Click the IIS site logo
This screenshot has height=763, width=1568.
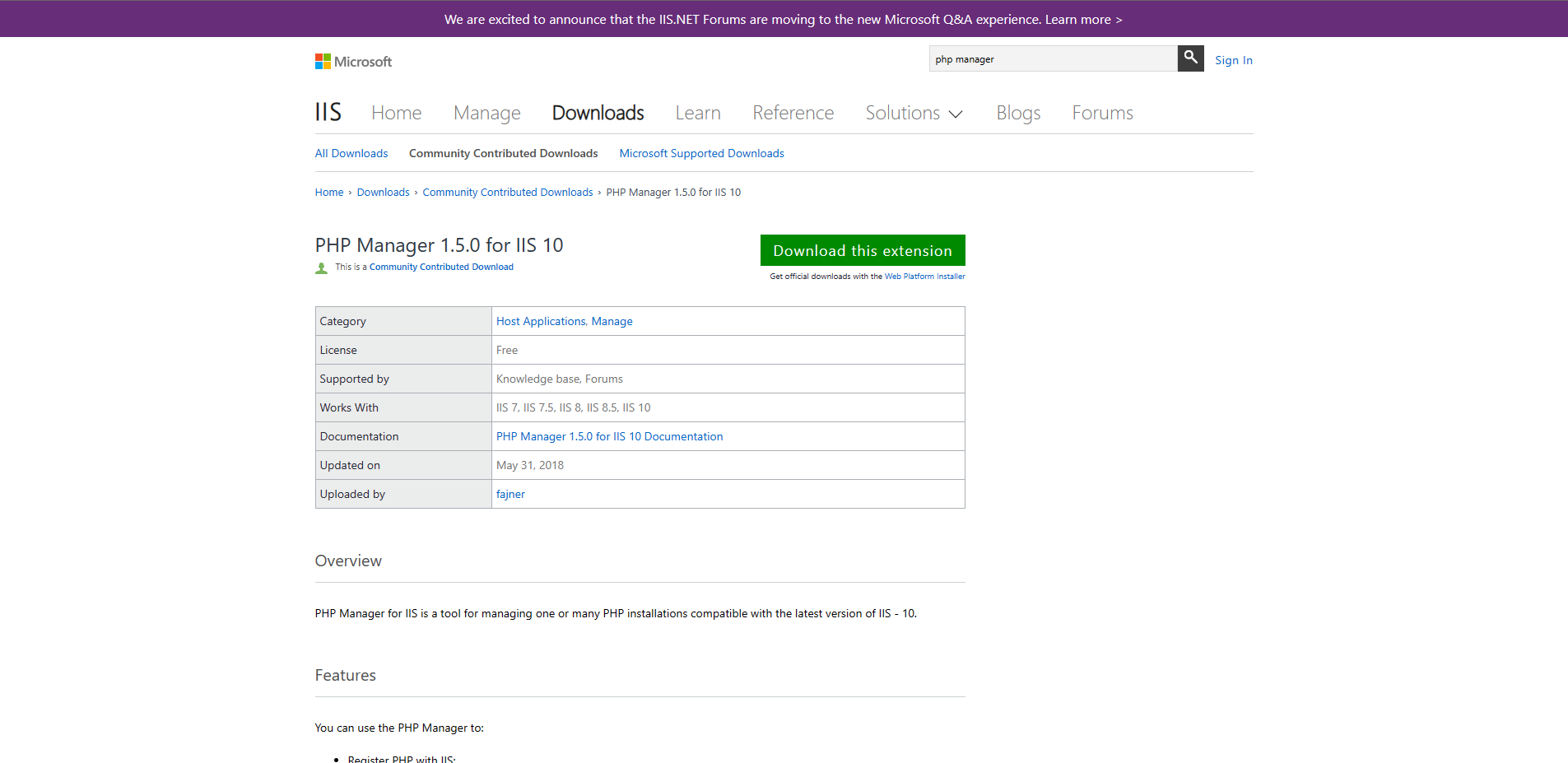pos(328,112)
